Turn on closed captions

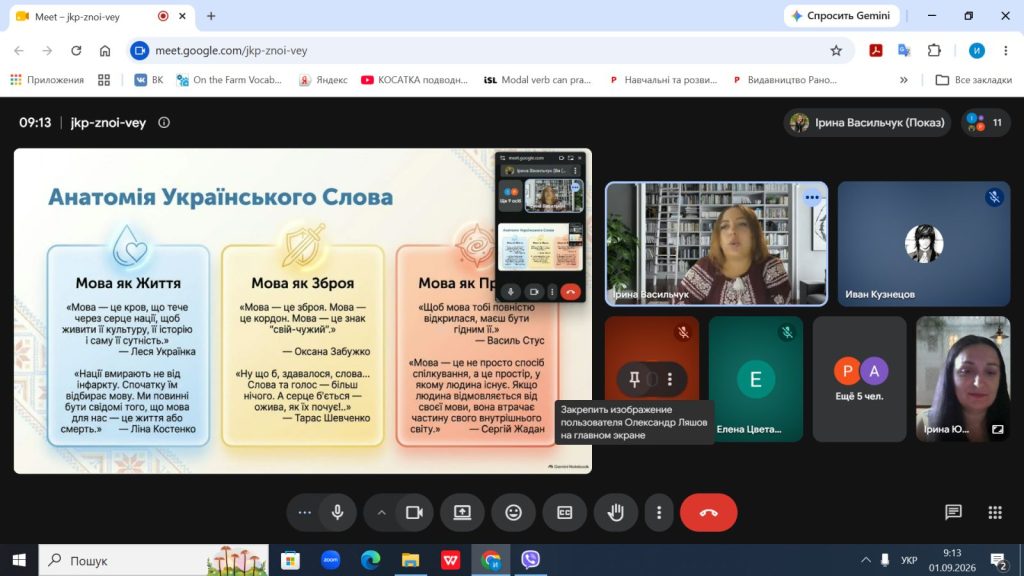point(564,513)
